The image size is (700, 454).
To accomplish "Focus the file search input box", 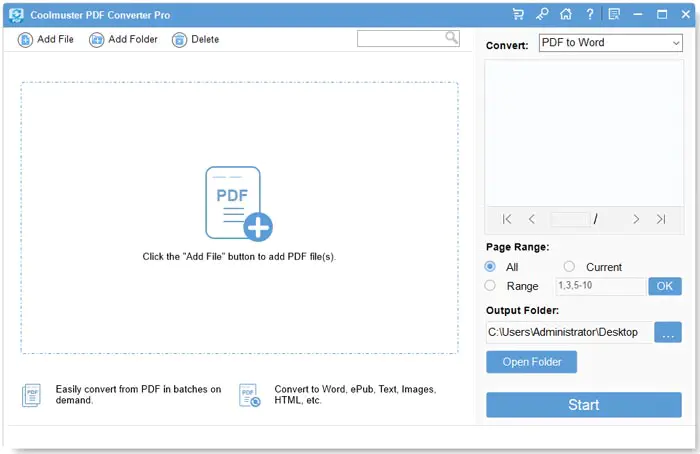I will [408, 38].
